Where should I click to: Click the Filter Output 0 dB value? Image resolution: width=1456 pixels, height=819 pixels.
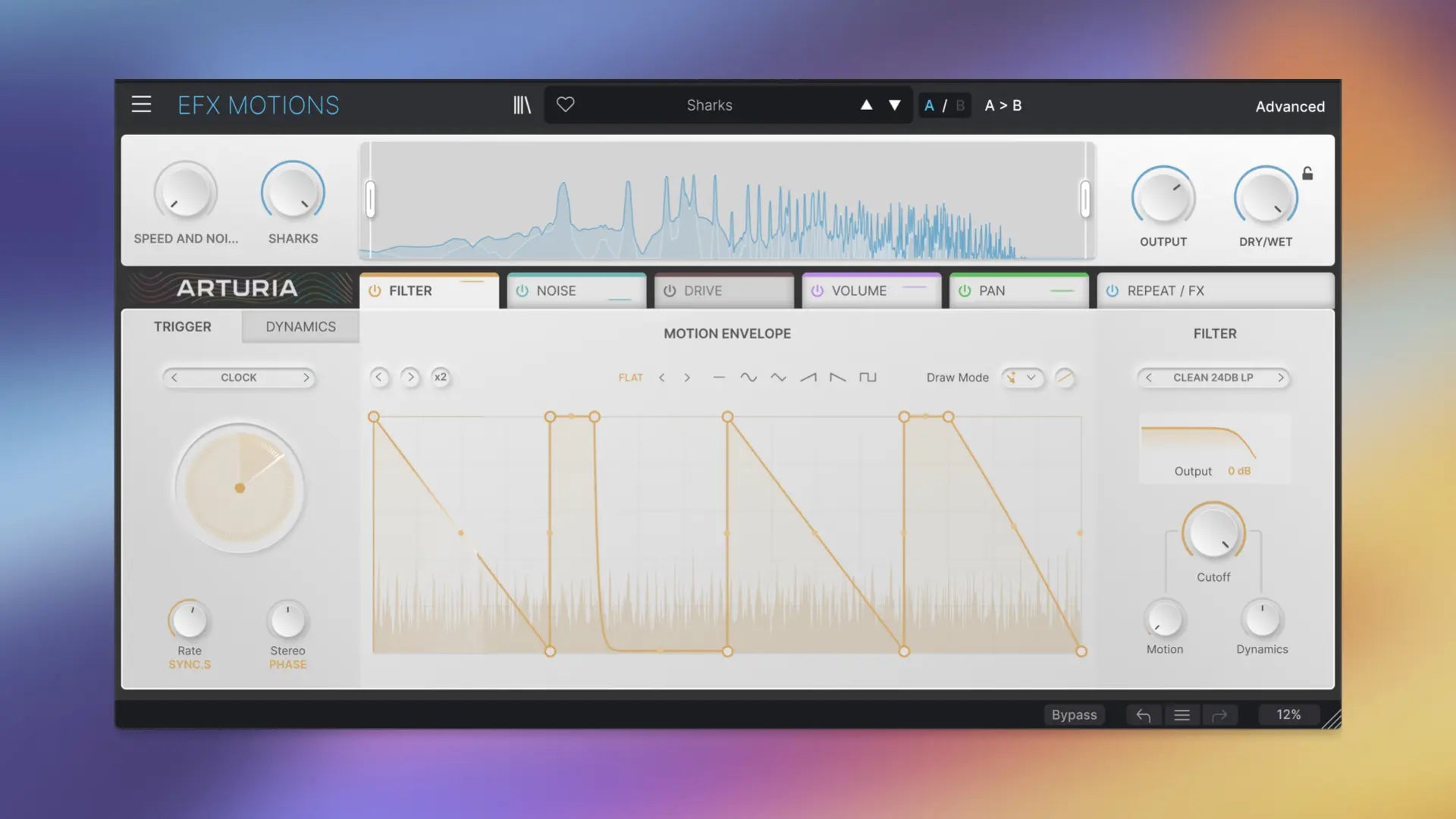point(1239,471)
